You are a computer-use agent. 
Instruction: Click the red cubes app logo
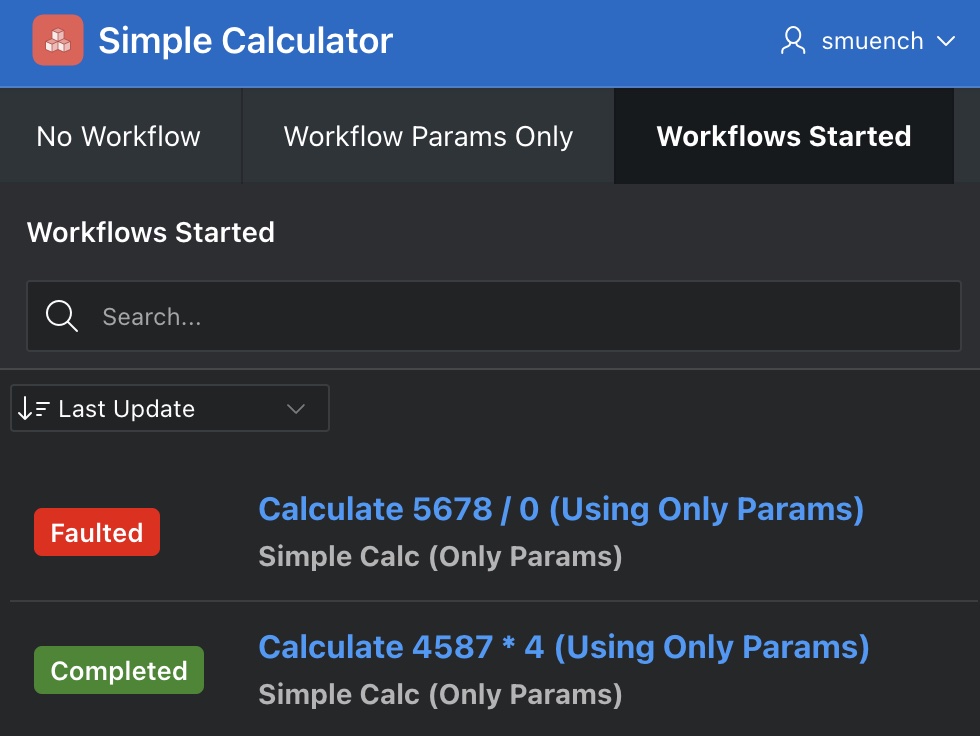pyautogui.click(x=58, y=41)
